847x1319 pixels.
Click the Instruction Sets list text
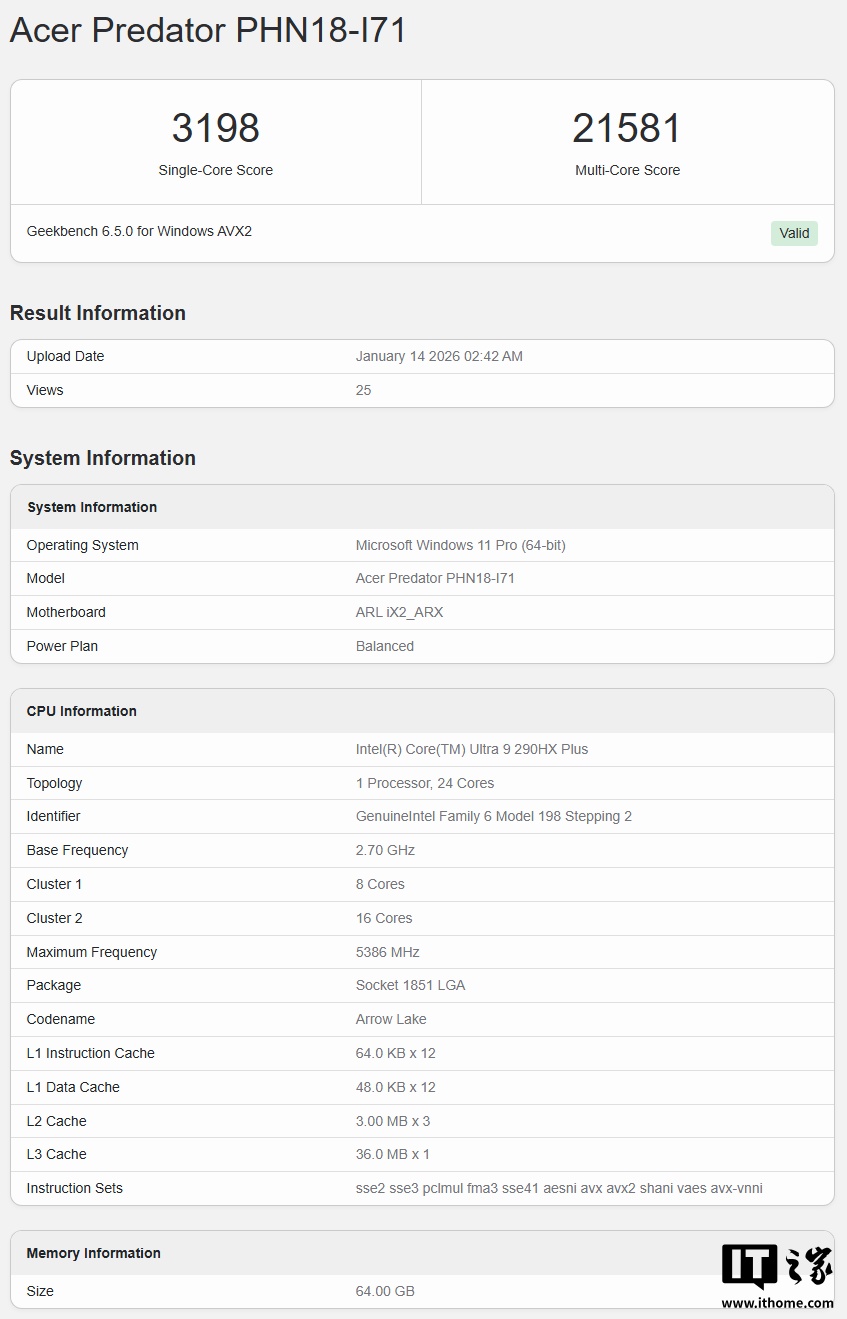[559, 1188]
